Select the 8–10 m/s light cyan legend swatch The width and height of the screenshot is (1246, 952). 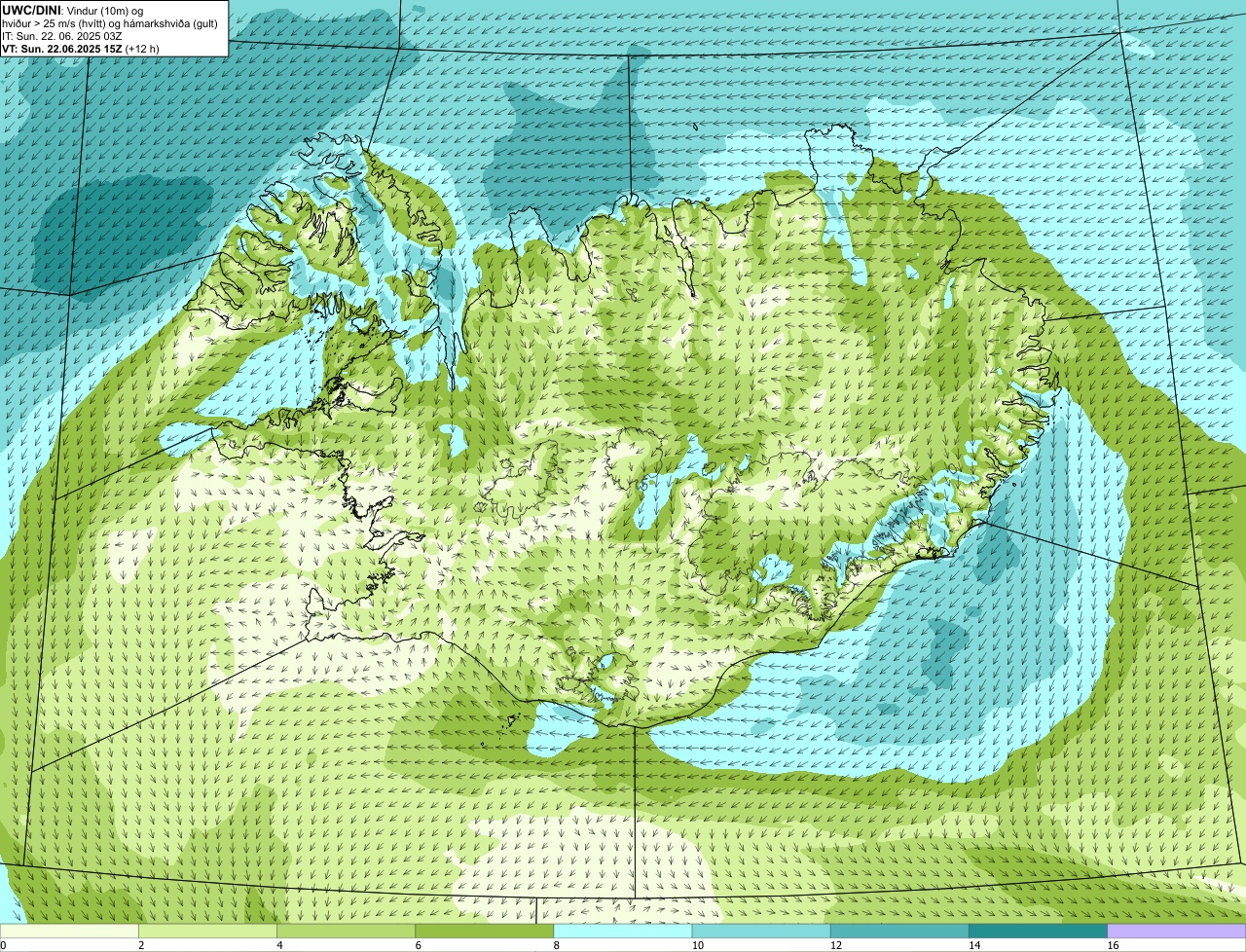point(623,932)
